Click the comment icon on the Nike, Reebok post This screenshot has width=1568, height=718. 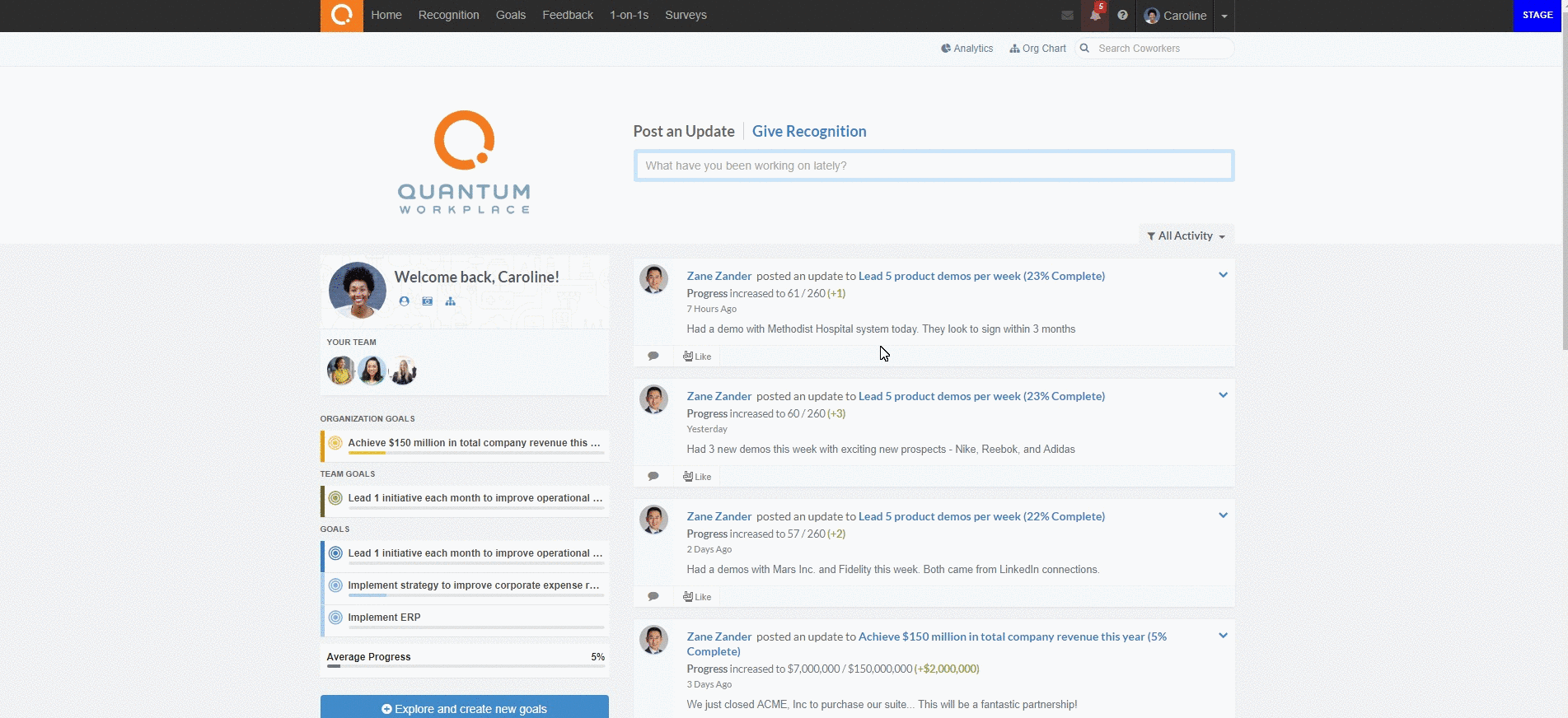coord(653,476)
